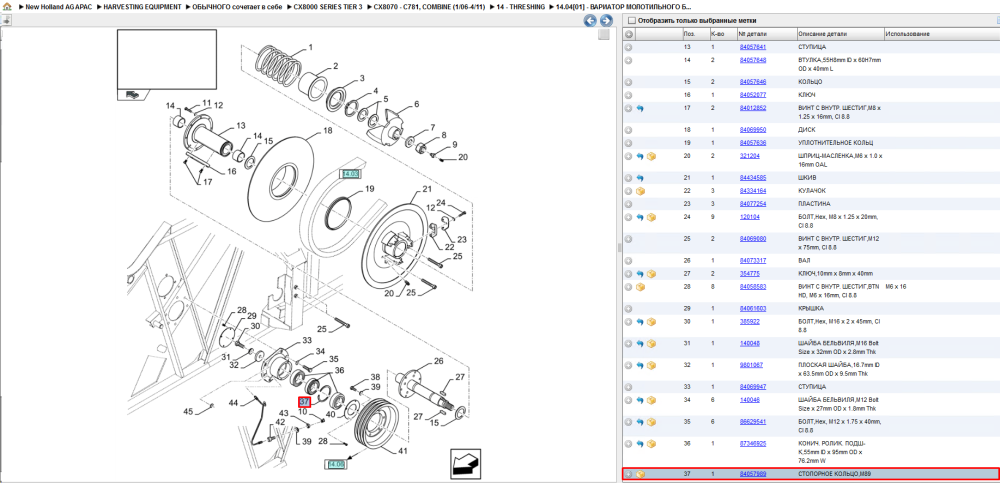Open part number link 84057989
Screen dimensions: 1000x483
click(753, 475)
